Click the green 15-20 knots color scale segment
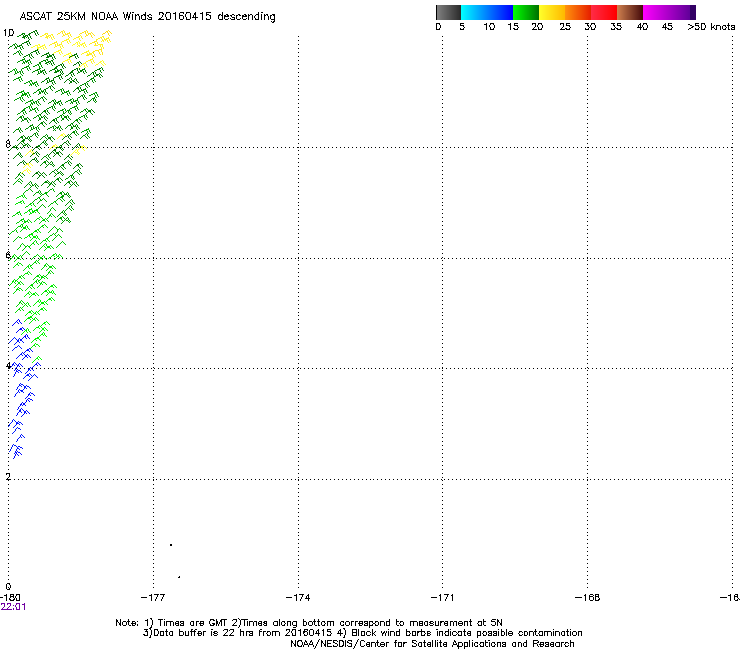 [526, 12]
